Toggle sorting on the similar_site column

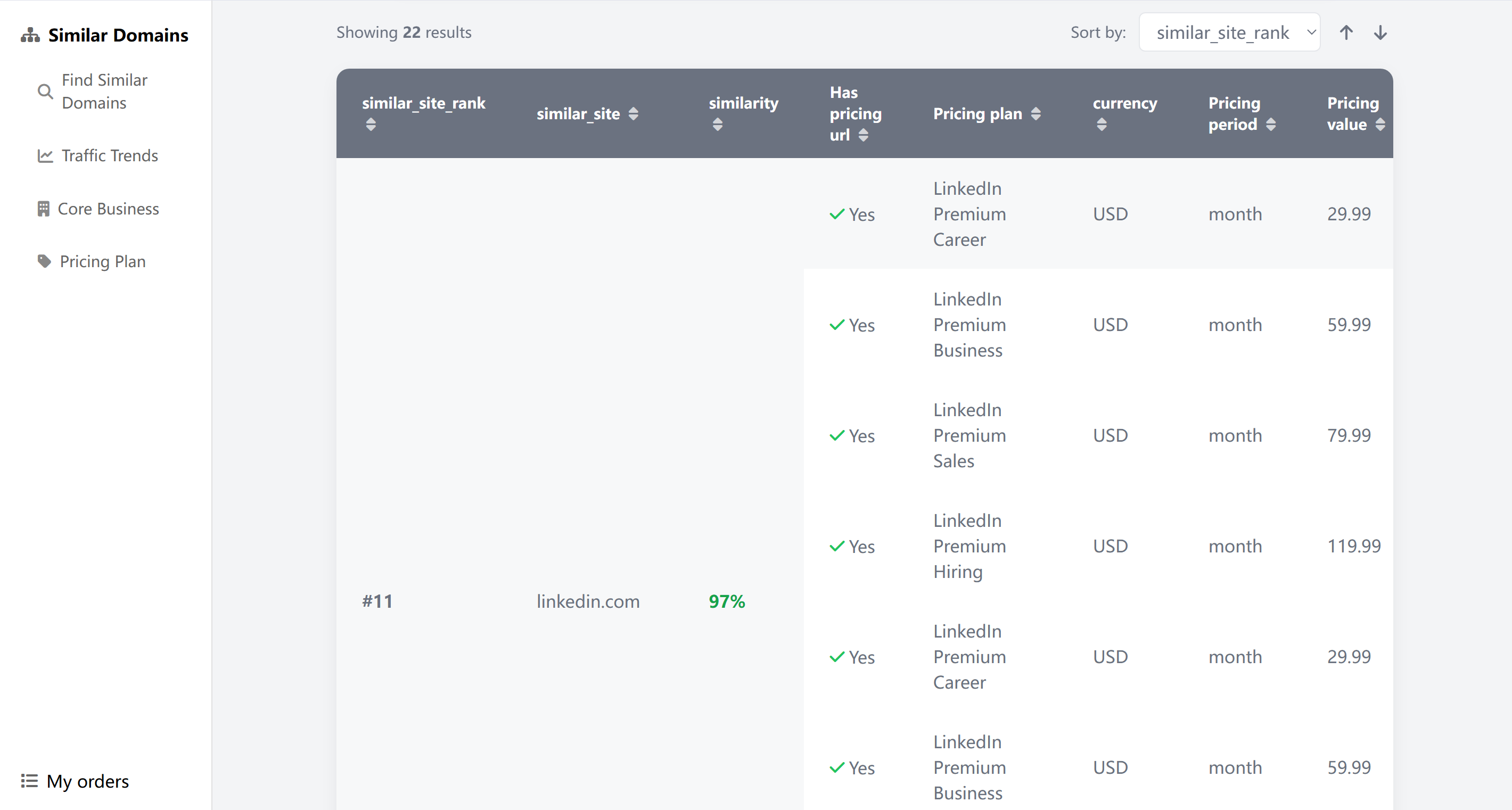pyautogui.click(x=632, y=114)
